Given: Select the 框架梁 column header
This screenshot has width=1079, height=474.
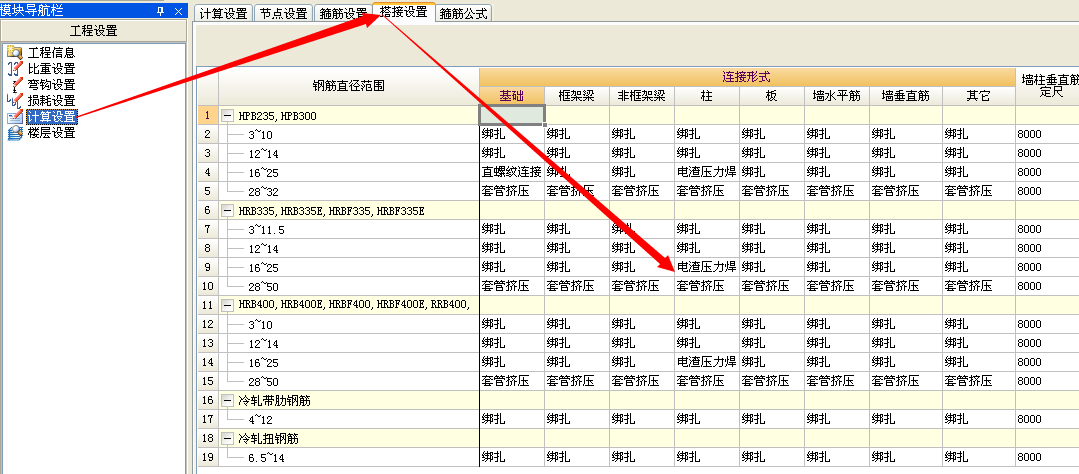Looking at the screenshot, I should point(577,96).
